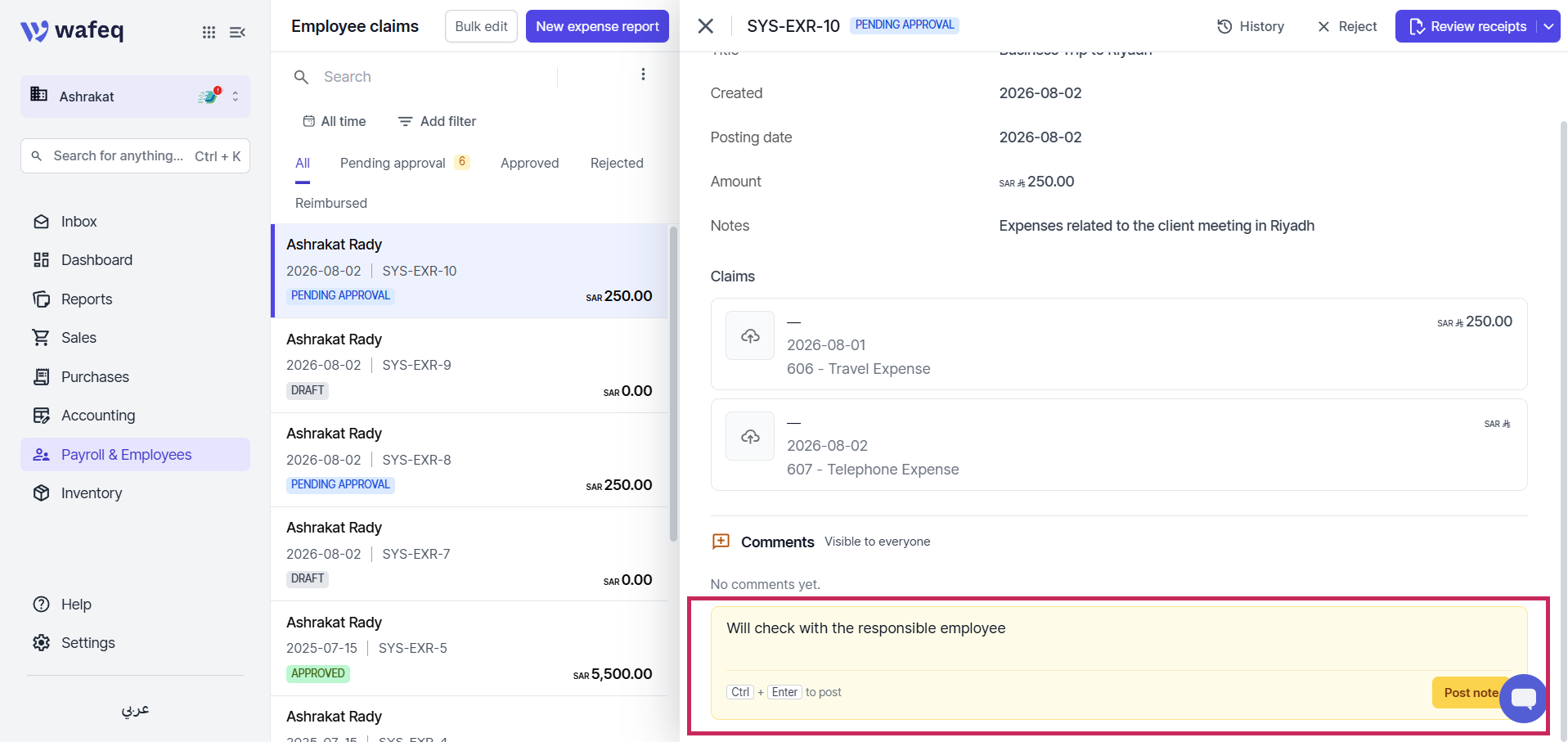Viewport: 1568px width, 742px height.
Task: Open the History log
Action: coord(1251,26)
